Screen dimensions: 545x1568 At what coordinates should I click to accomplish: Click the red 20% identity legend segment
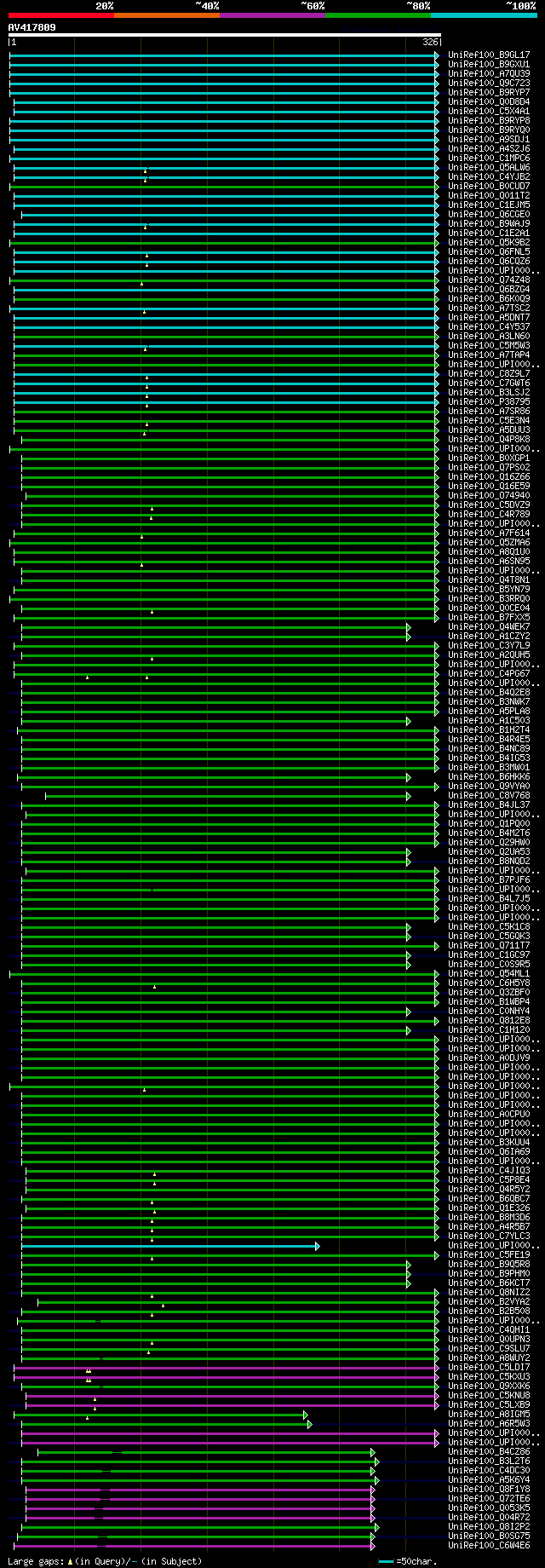coord(61,14)
